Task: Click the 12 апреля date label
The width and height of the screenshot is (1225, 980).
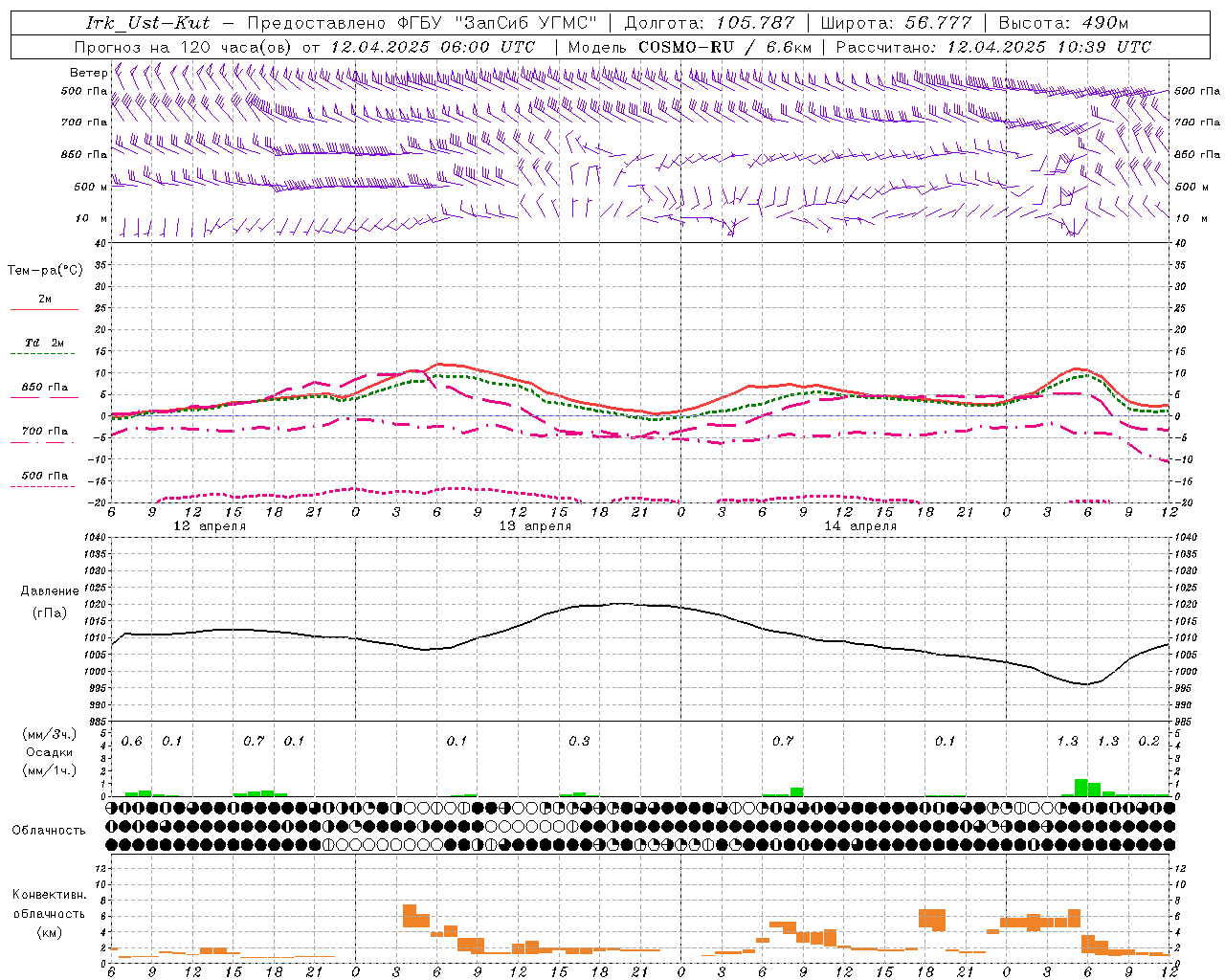Action: [x=210, y=526]
